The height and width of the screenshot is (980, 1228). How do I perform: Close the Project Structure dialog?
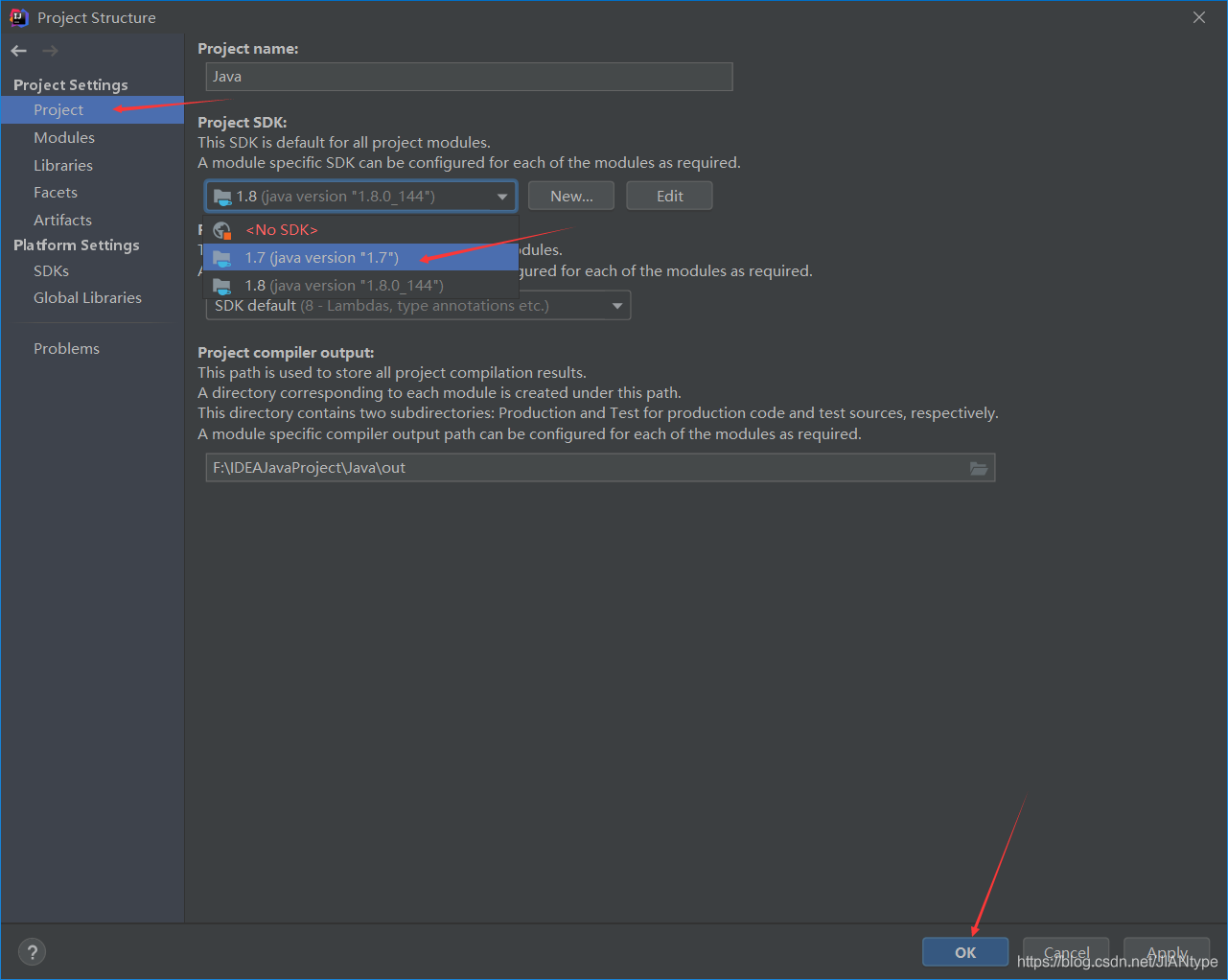(1199, 17)
